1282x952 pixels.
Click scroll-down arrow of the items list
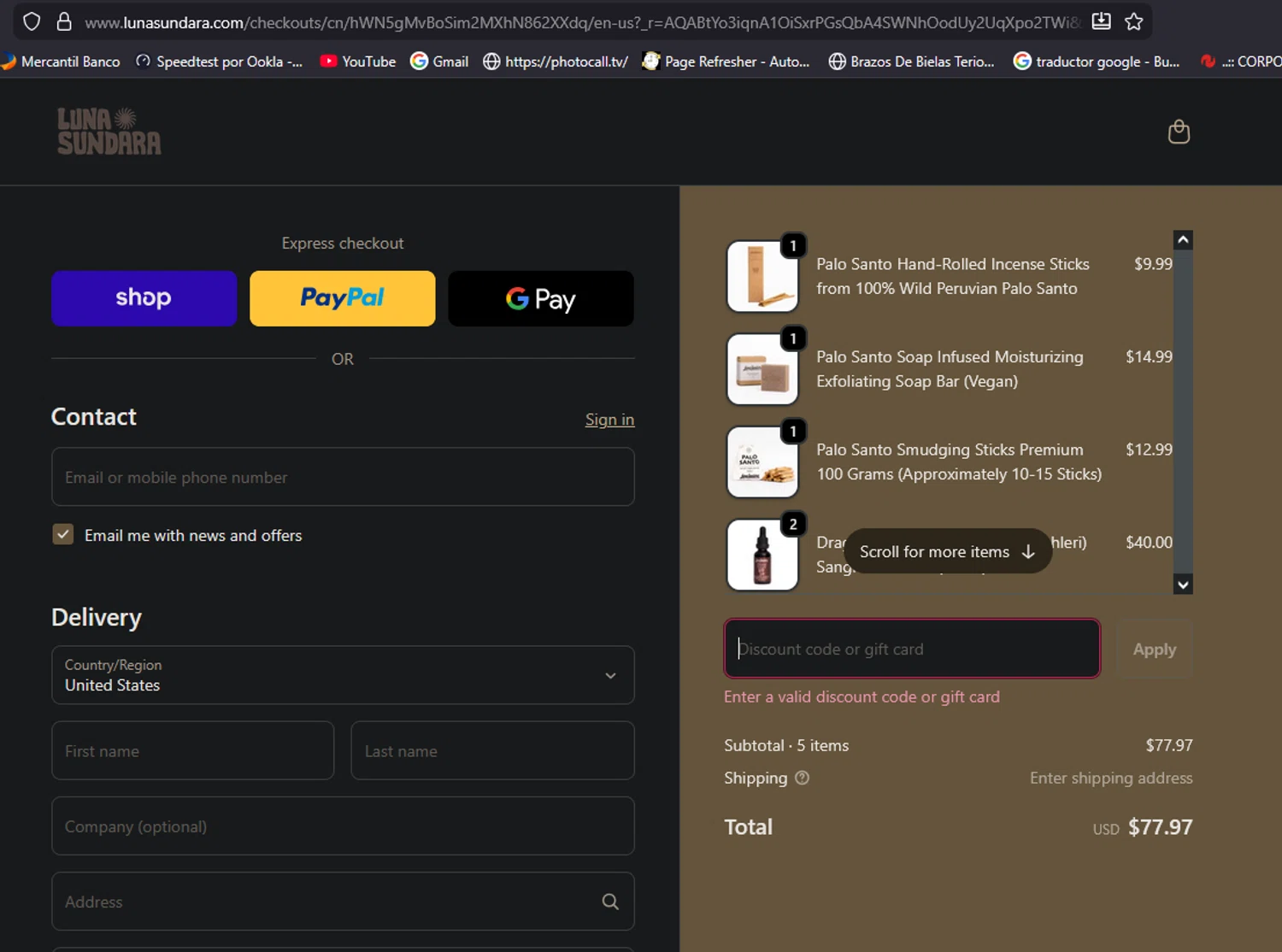click(1183, 585)
